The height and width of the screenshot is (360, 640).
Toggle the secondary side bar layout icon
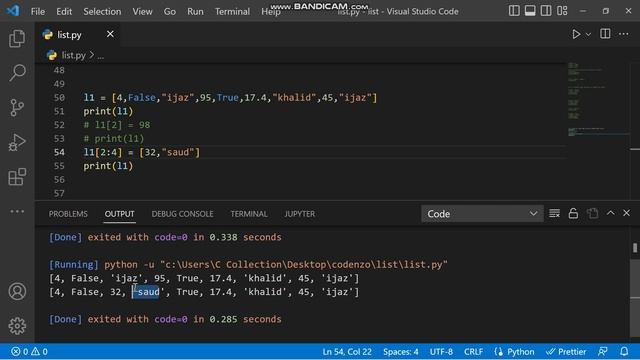point(546,11)
